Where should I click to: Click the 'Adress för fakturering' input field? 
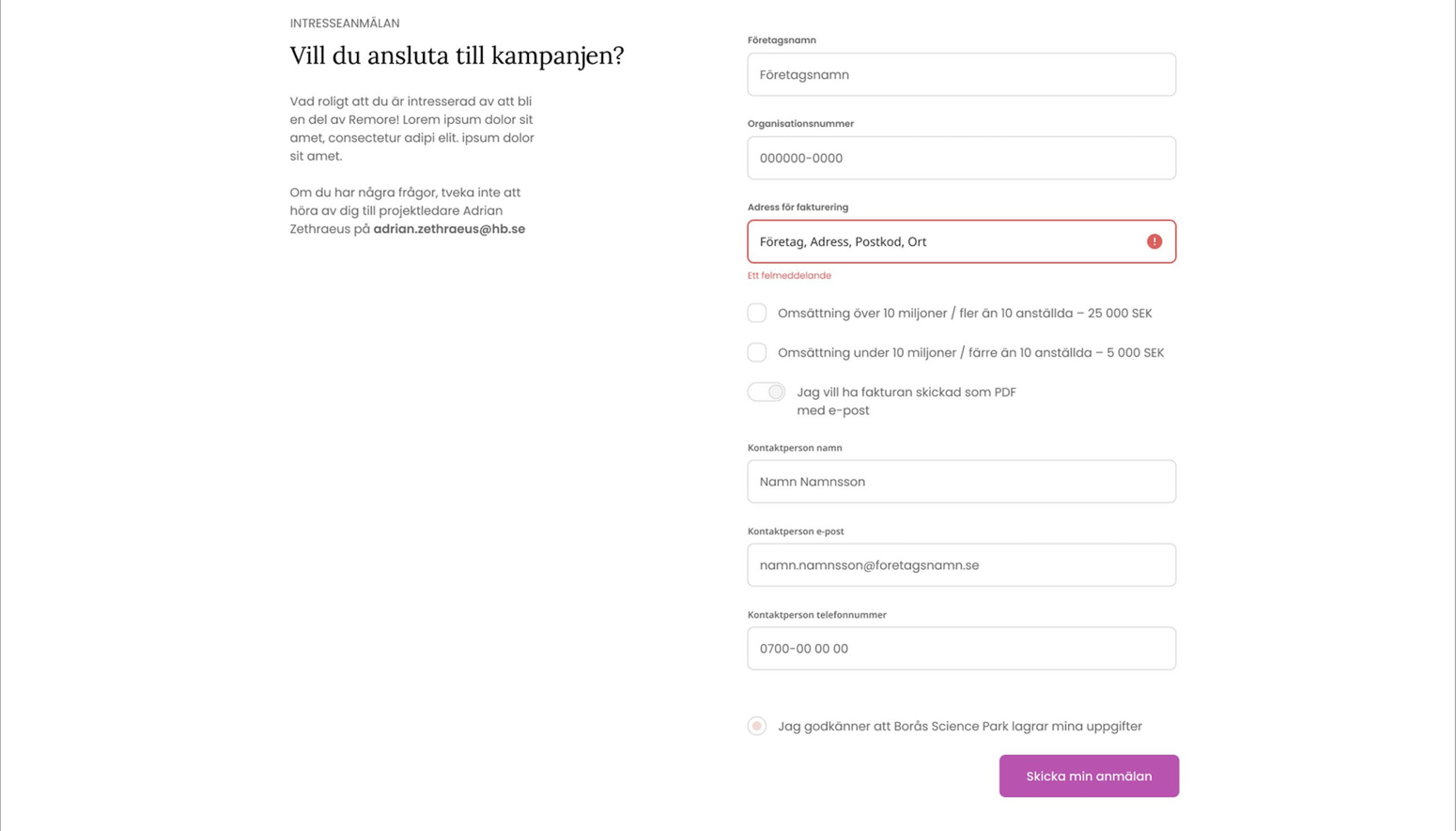tap(944, 241)
